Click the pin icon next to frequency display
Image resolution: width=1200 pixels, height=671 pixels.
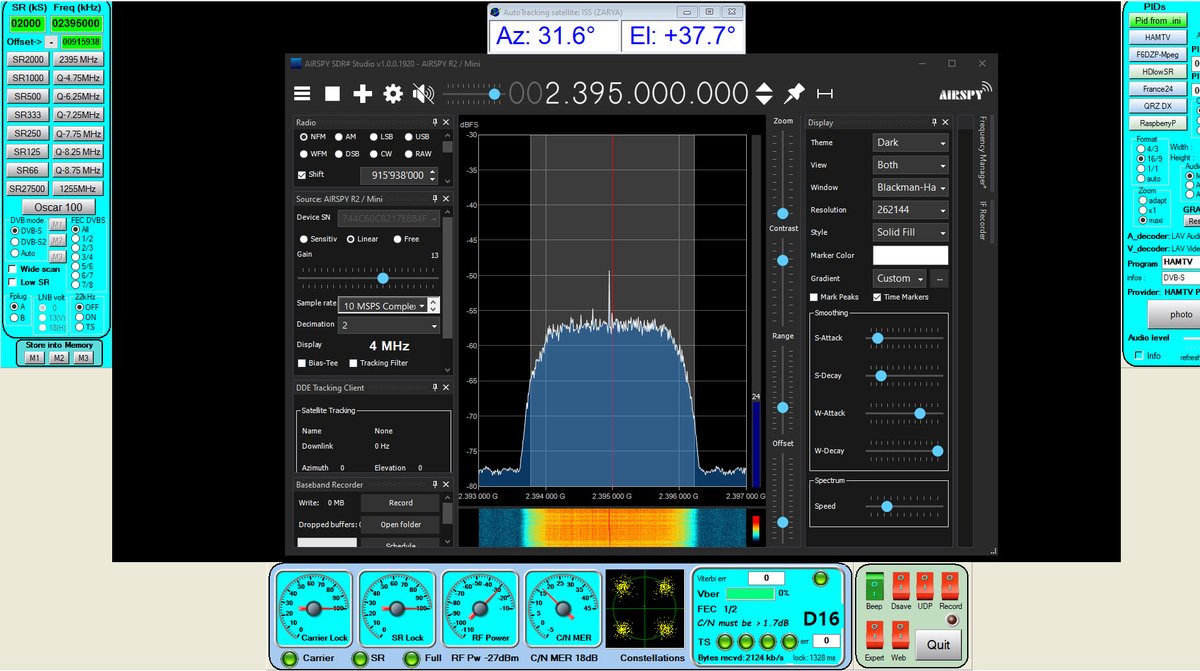point(794,93)
